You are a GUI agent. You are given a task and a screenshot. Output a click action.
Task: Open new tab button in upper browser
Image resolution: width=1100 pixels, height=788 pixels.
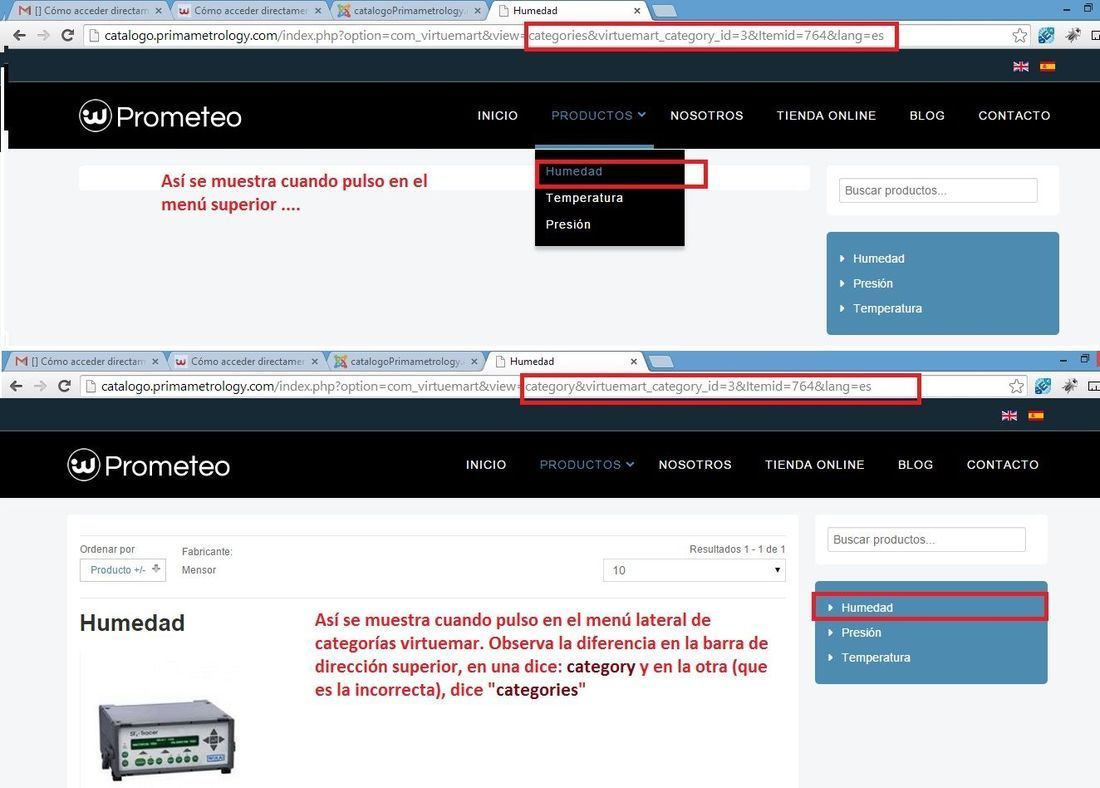click(664, 11)
